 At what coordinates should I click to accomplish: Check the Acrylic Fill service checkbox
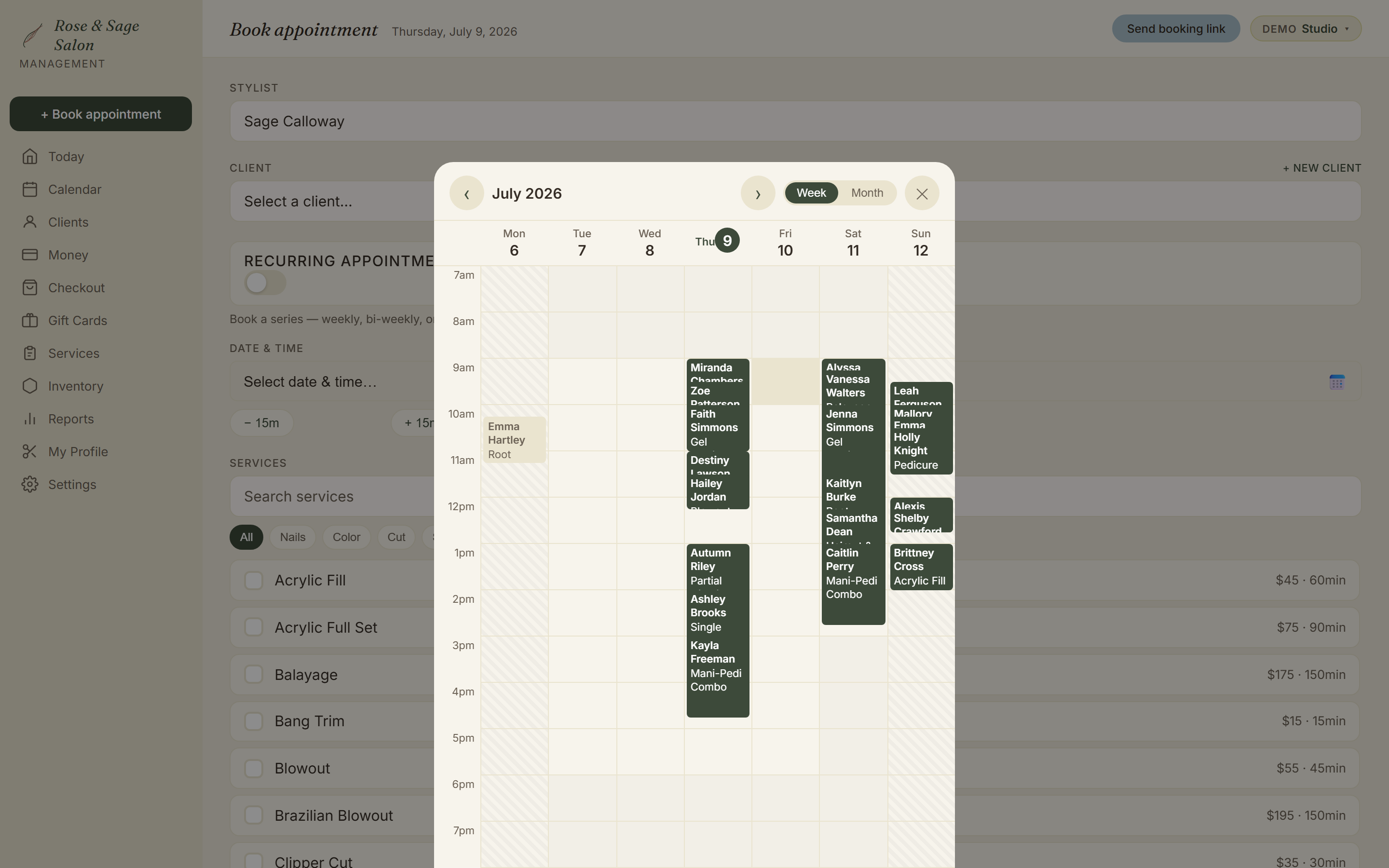[254, 580]
